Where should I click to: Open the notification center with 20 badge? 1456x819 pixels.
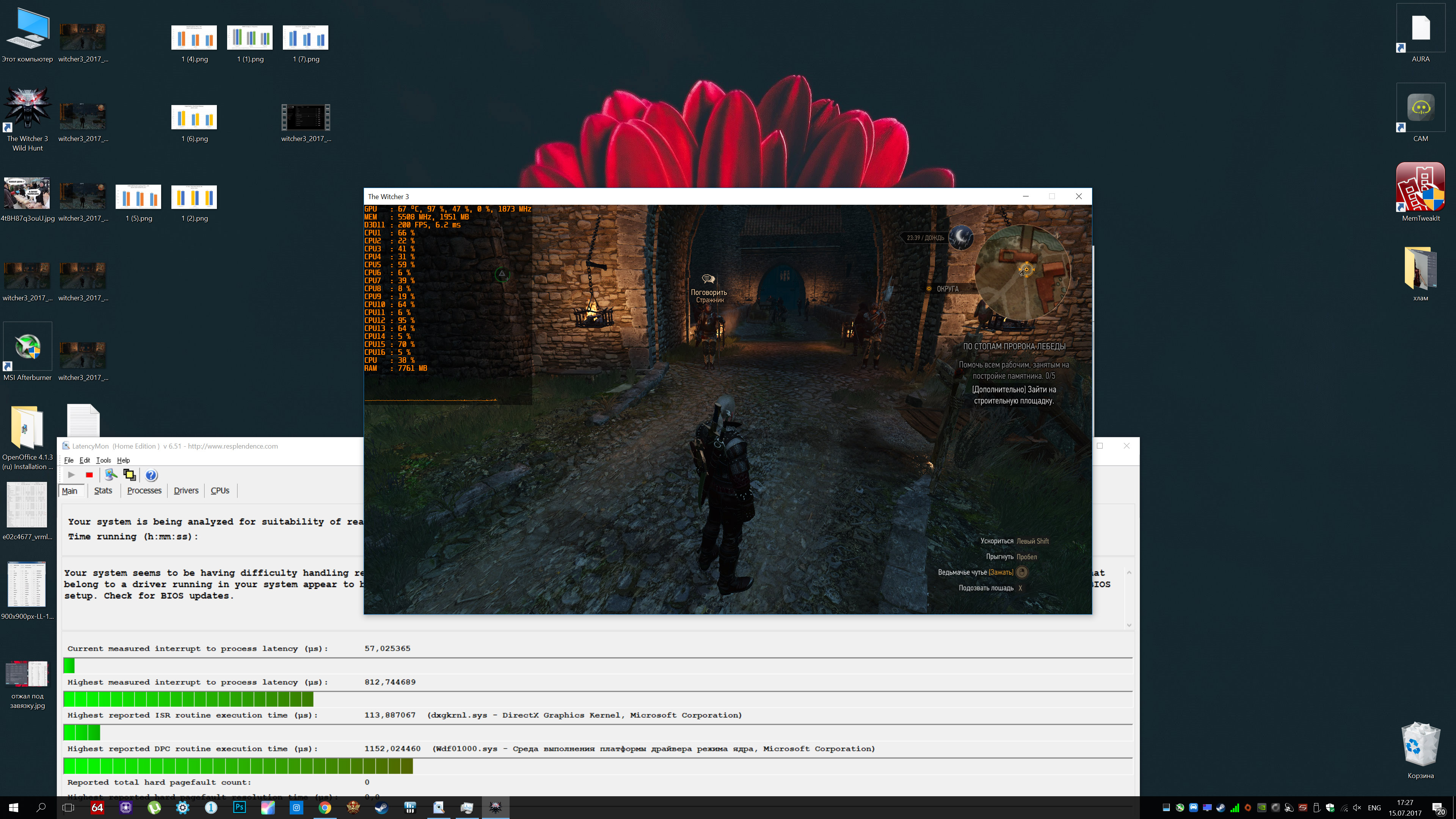point(1439,808)
